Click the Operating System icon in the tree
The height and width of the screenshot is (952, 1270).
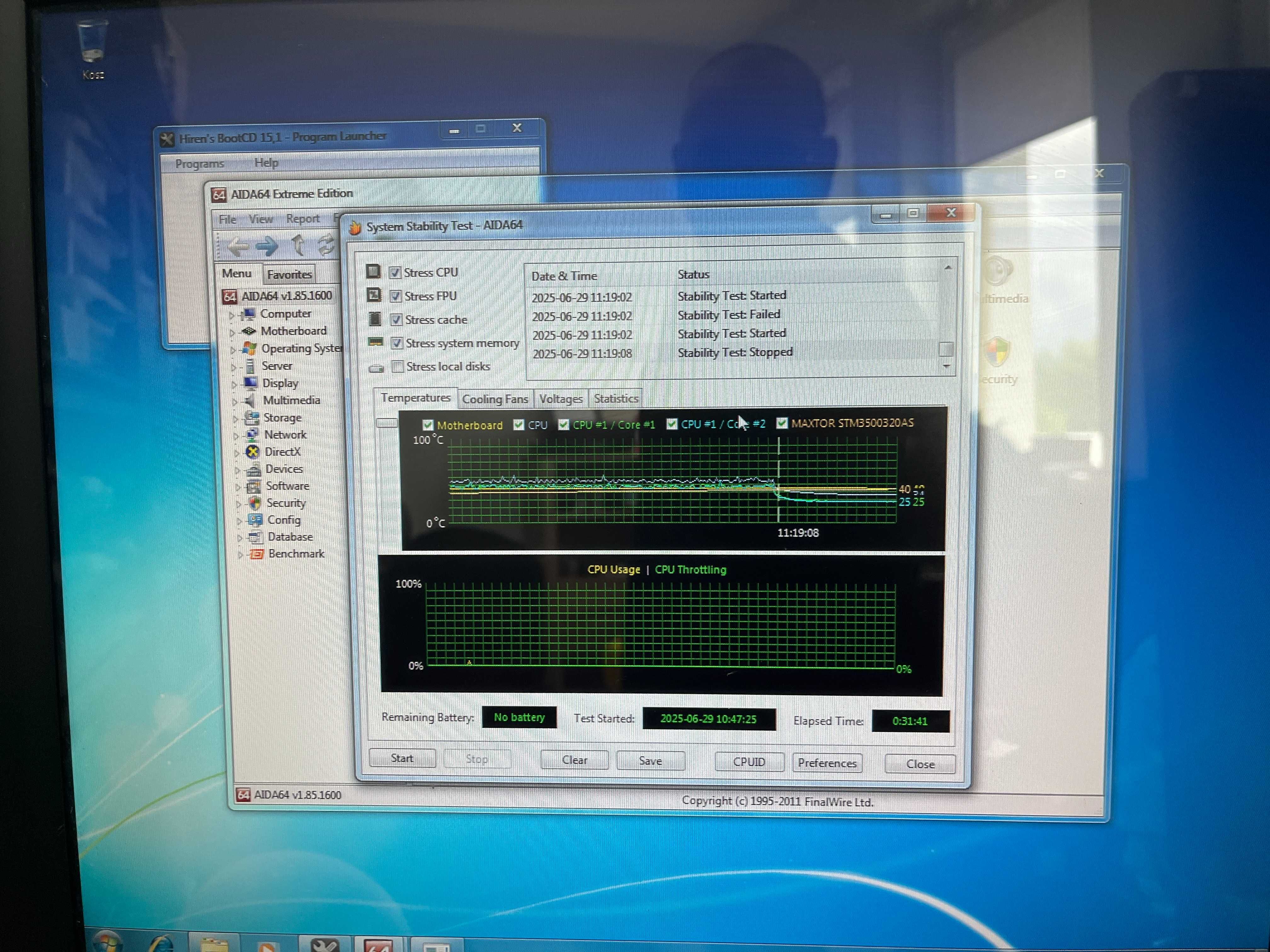(249, 348)
